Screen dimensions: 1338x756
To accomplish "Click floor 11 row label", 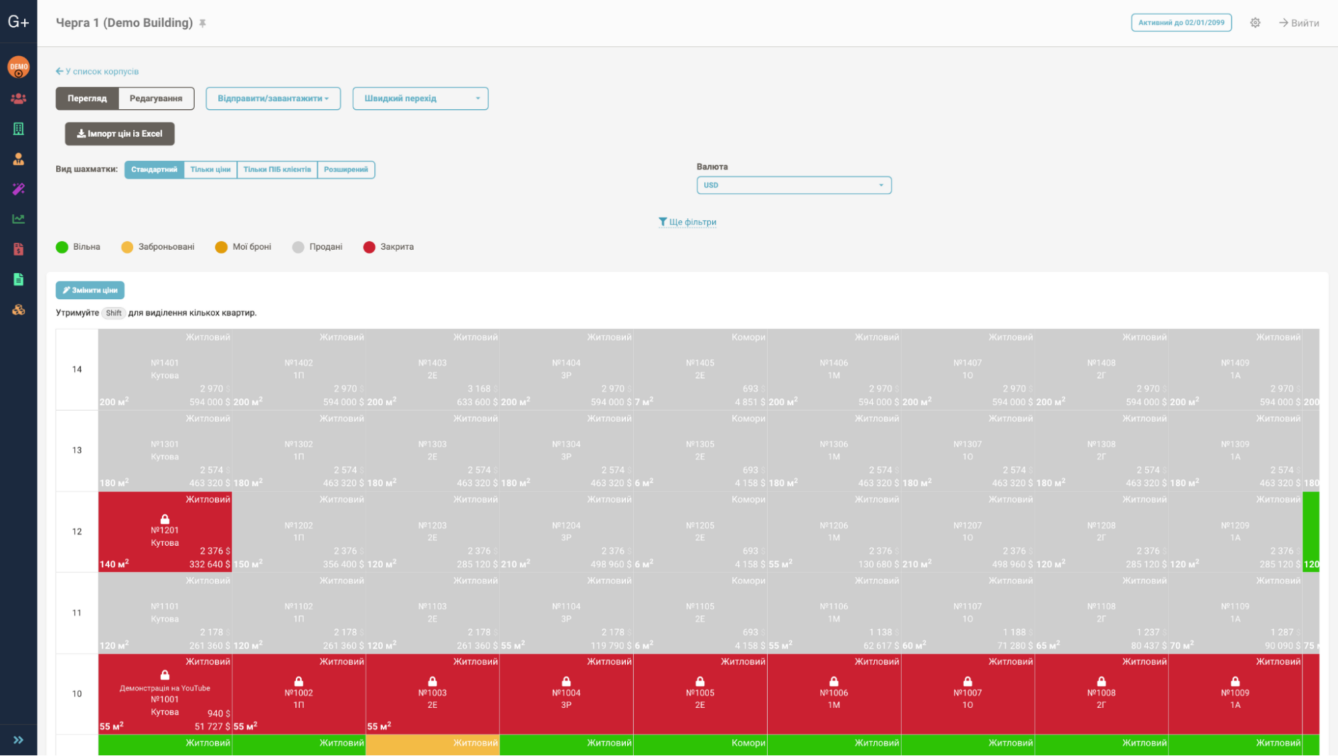I will 77,612.
